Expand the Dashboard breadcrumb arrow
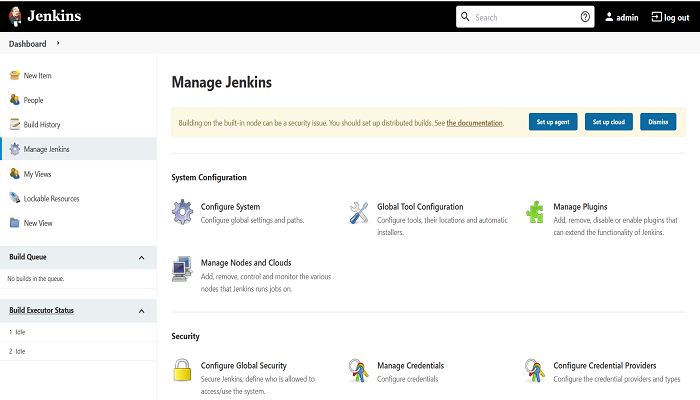 tap(58, 43)
